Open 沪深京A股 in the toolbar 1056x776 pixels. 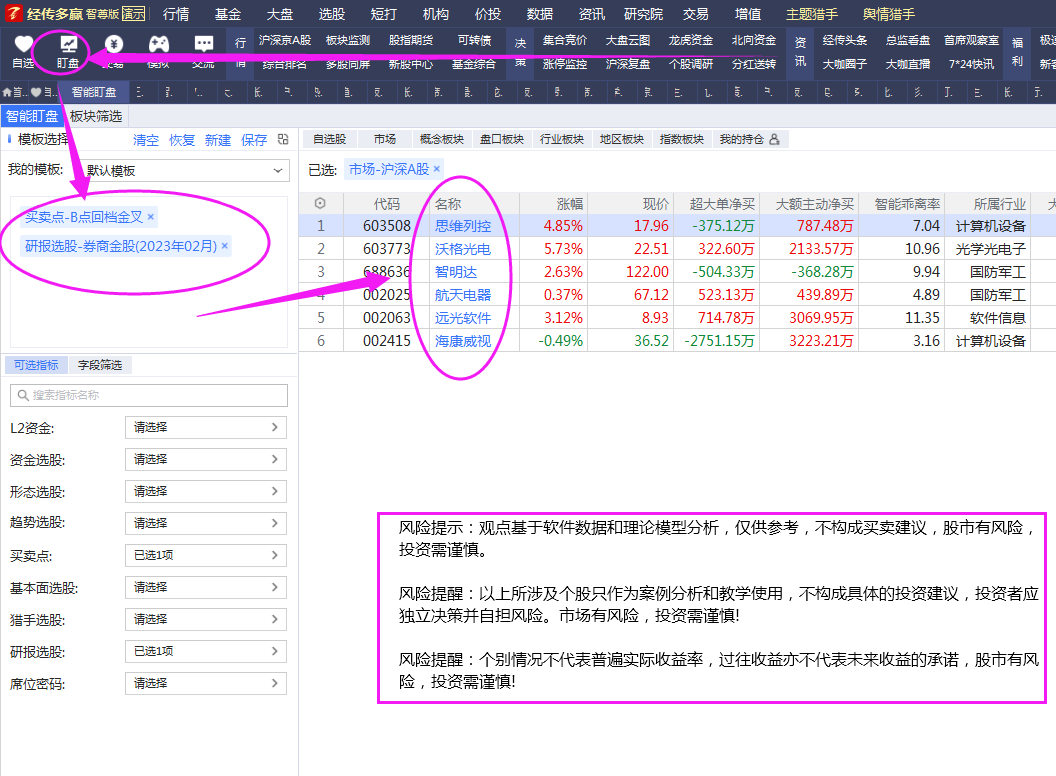(x=285, y=40)
